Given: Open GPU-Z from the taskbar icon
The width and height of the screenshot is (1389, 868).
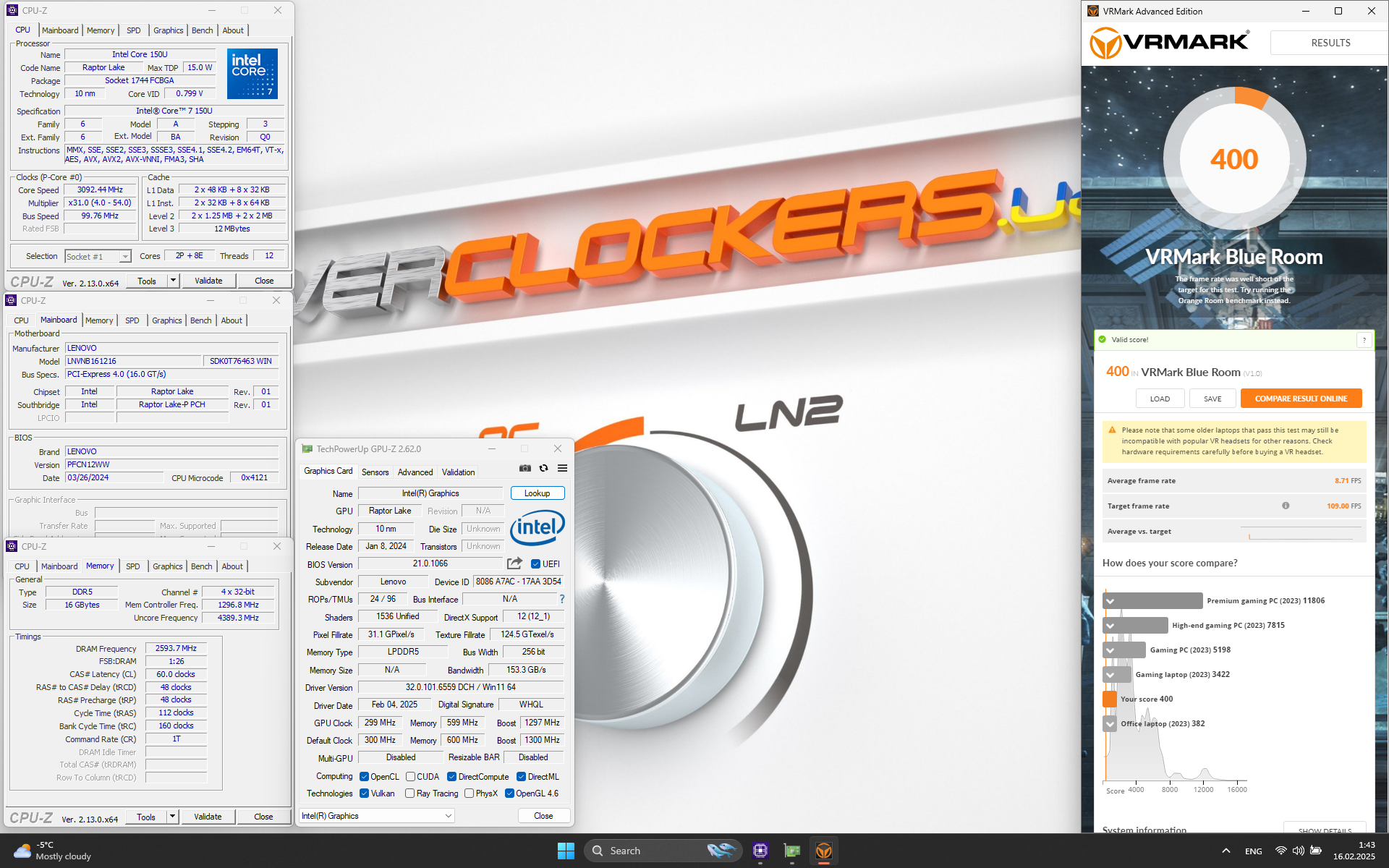Looking at the screenshot, I should (x=792, y=851).
